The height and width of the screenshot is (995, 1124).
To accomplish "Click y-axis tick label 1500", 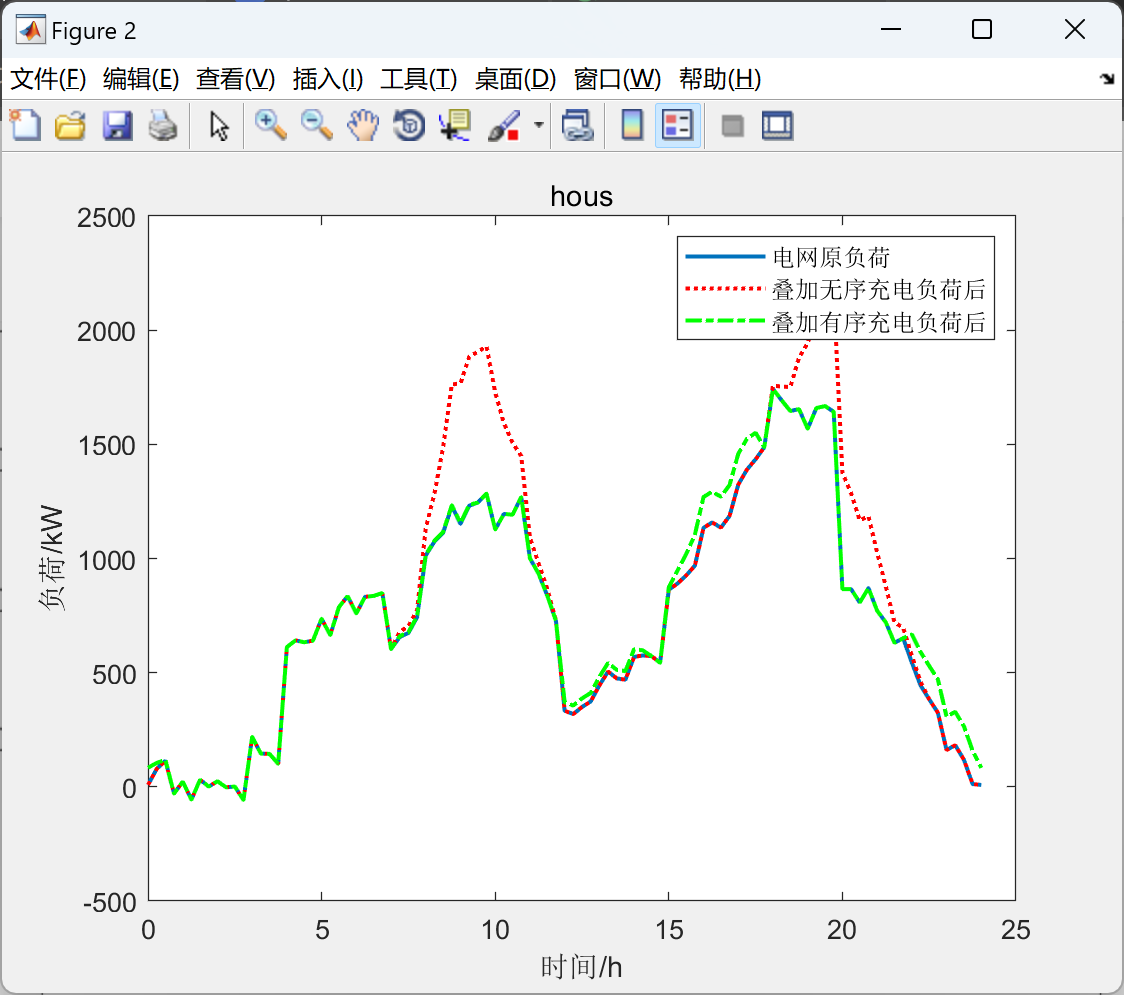I will 106,446.
